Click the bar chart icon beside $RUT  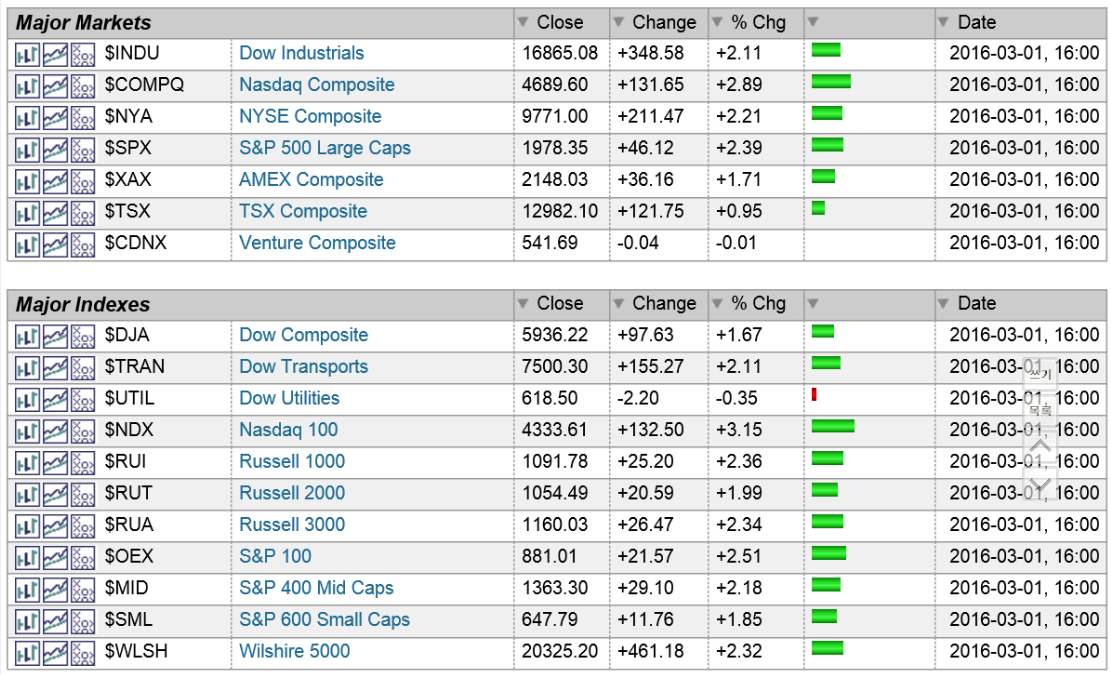click(27, 494)
